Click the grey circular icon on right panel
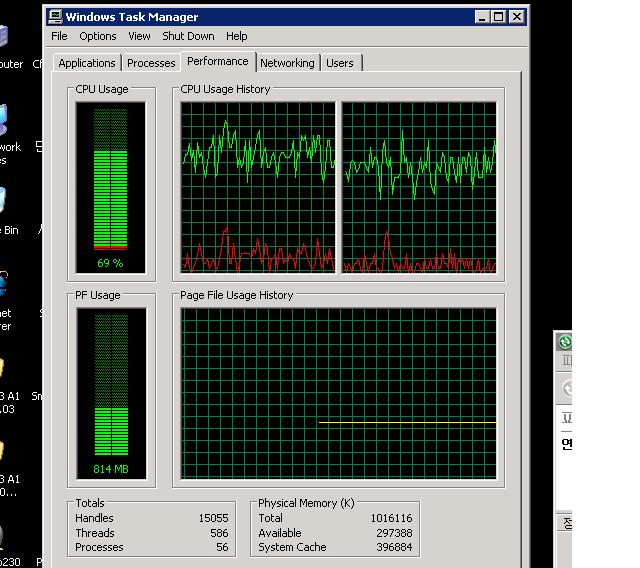 (567, 389)
